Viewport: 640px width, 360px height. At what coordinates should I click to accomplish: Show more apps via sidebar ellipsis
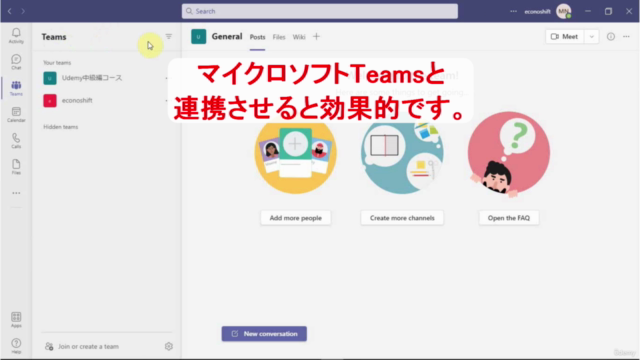pos(16,193)
